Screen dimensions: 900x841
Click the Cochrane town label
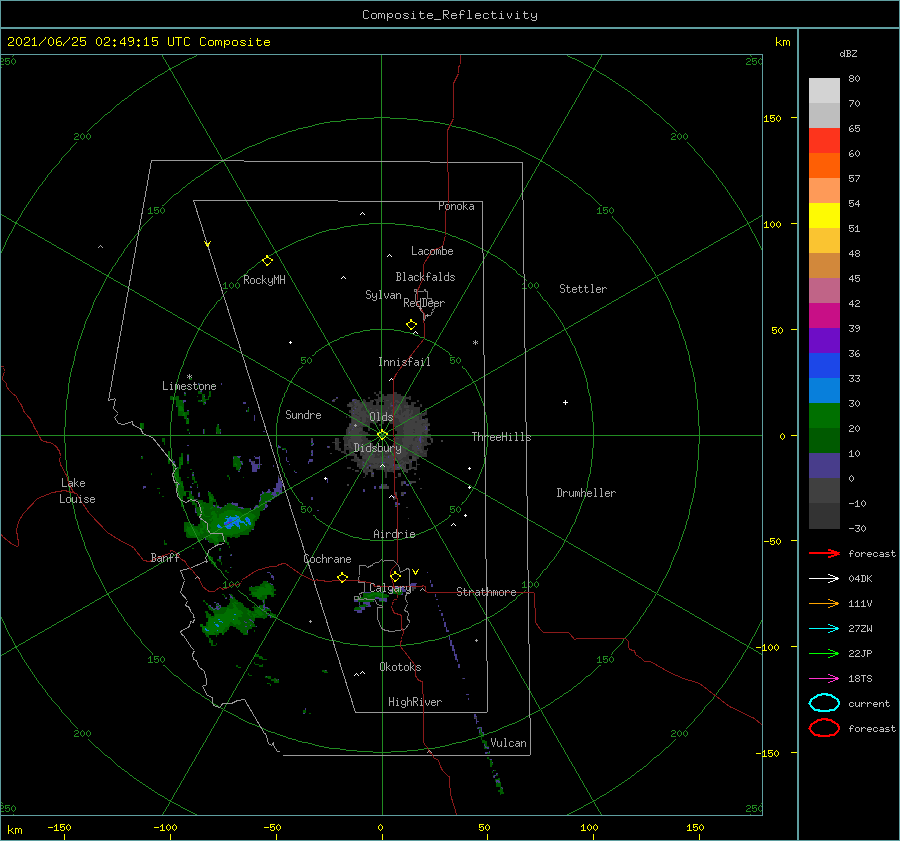click(x=327, y=559)
